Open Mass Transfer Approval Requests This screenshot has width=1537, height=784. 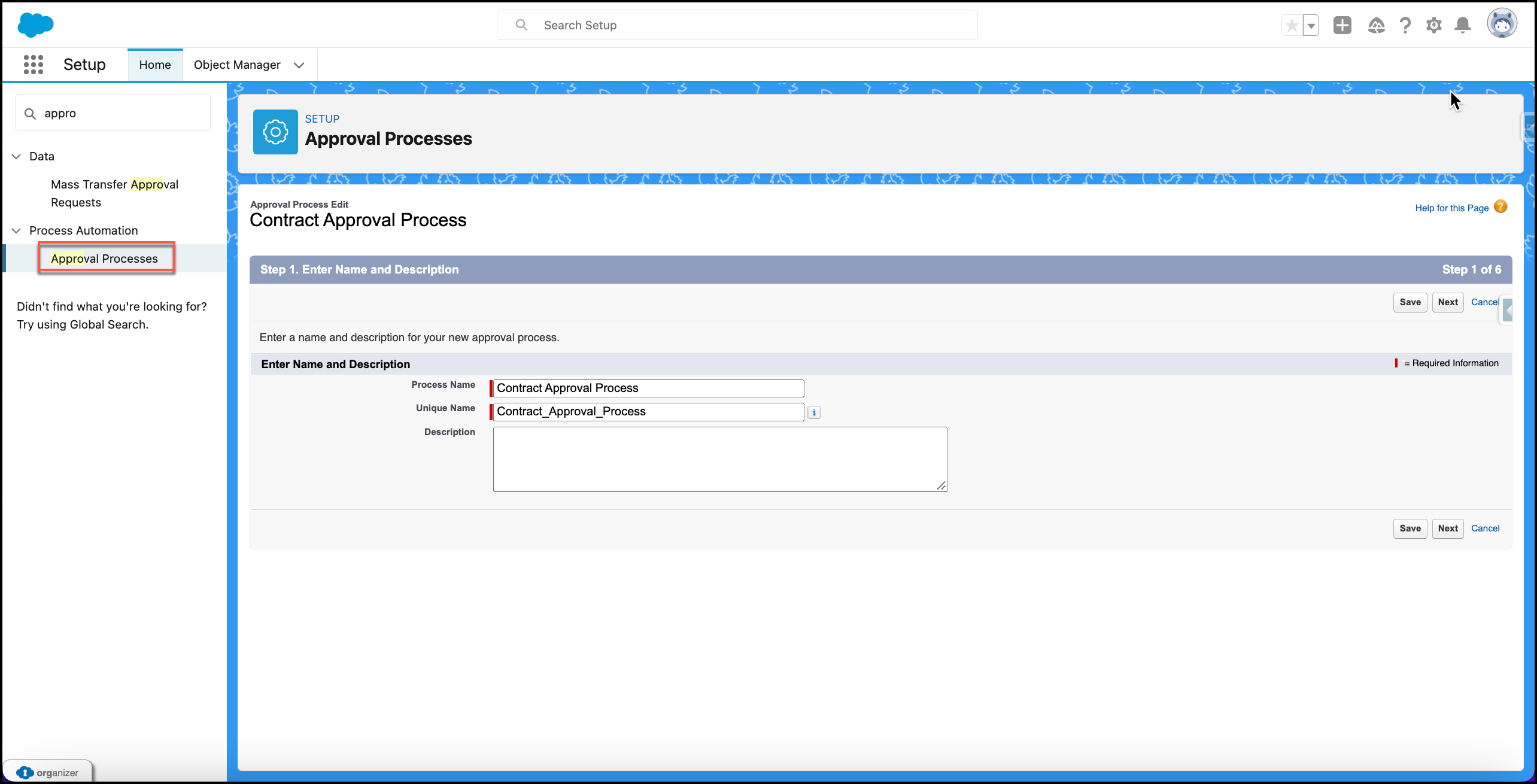(114, 193)
